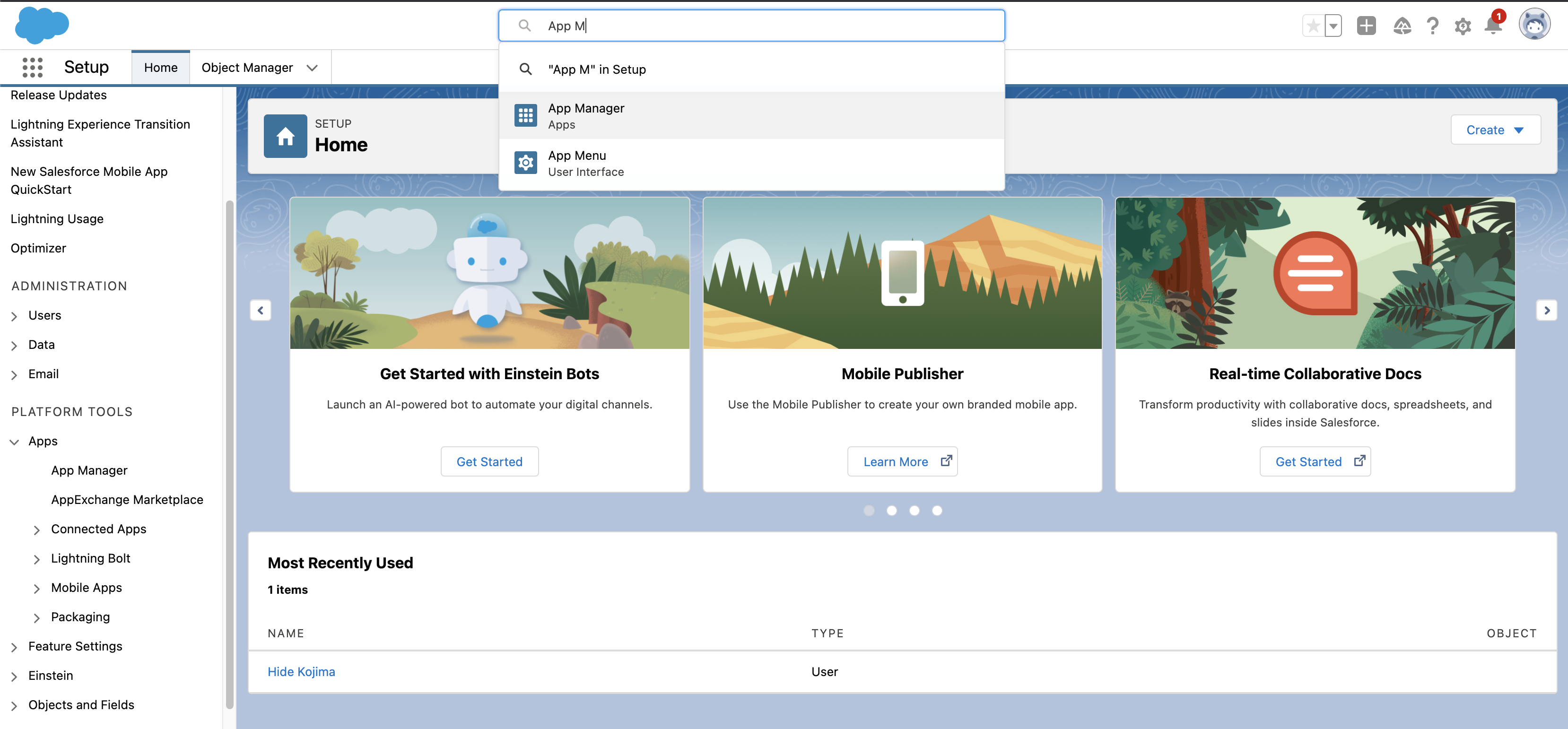Expand the Connected Apps section

coord(38,529)
